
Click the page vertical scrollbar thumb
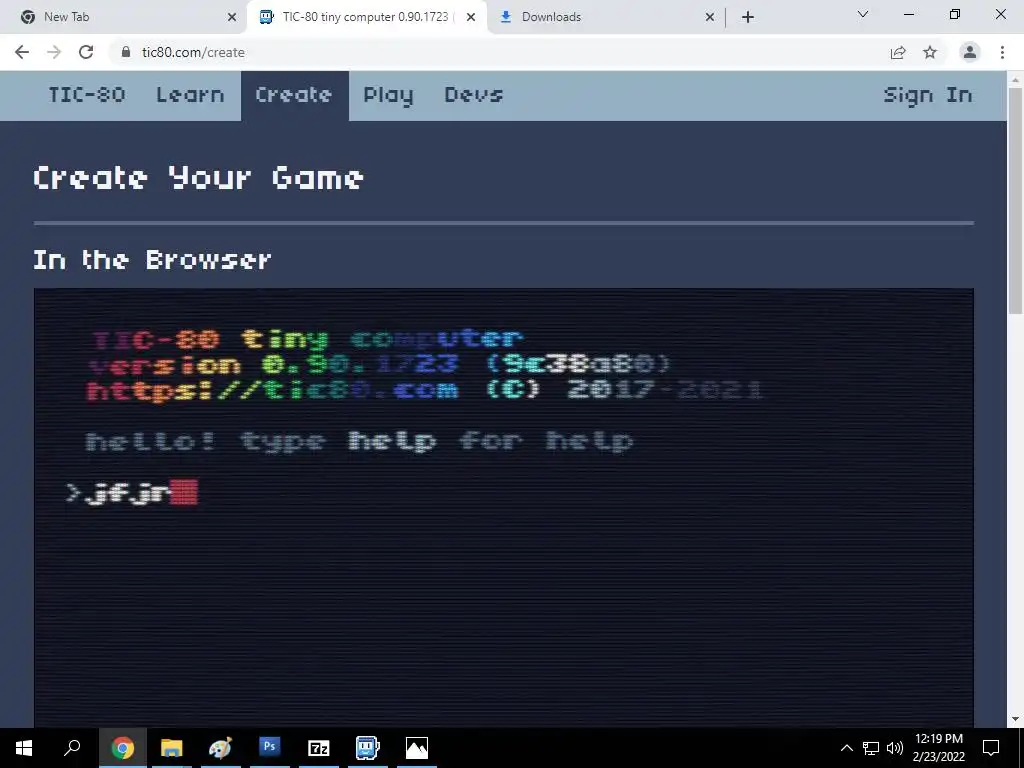pos(1016,200)
